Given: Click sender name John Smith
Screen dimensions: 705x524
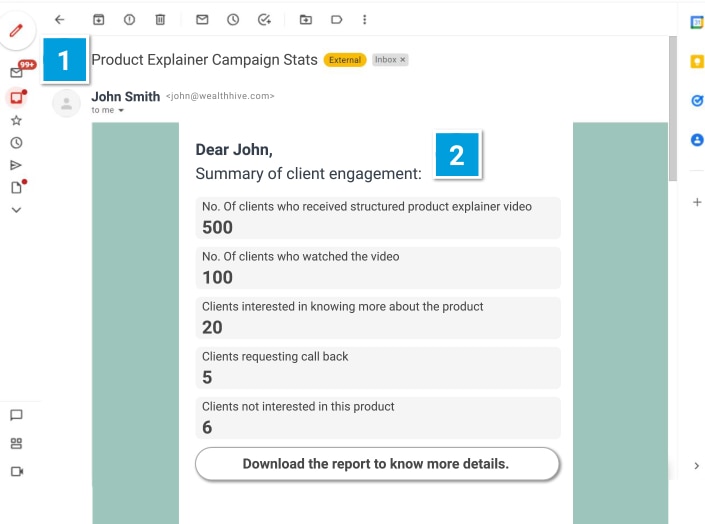Looking at the screenshot, I should click(x=126, y=96).
